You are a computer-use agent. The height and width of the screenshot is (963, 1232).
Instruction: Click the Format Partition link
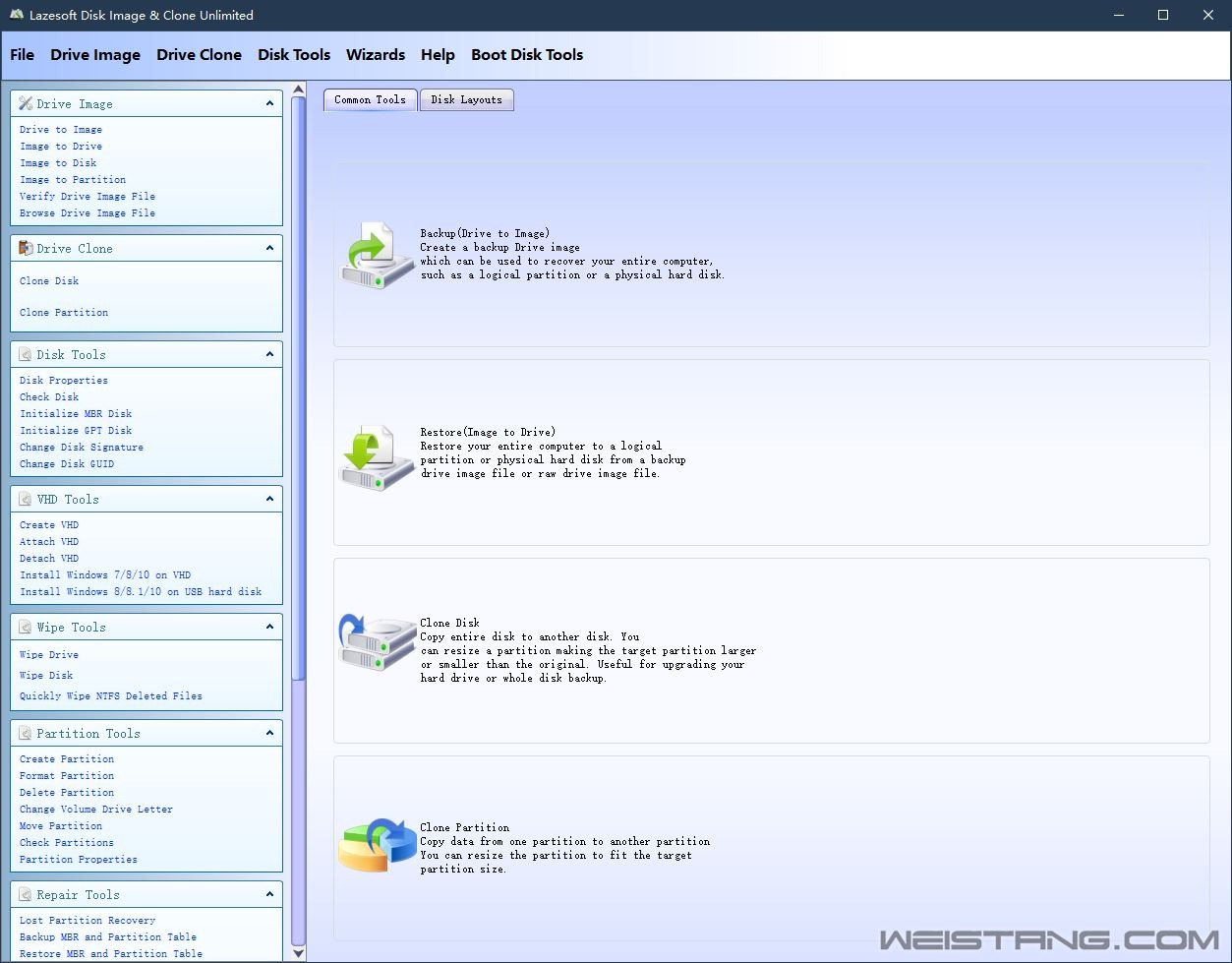pos(67,776)
